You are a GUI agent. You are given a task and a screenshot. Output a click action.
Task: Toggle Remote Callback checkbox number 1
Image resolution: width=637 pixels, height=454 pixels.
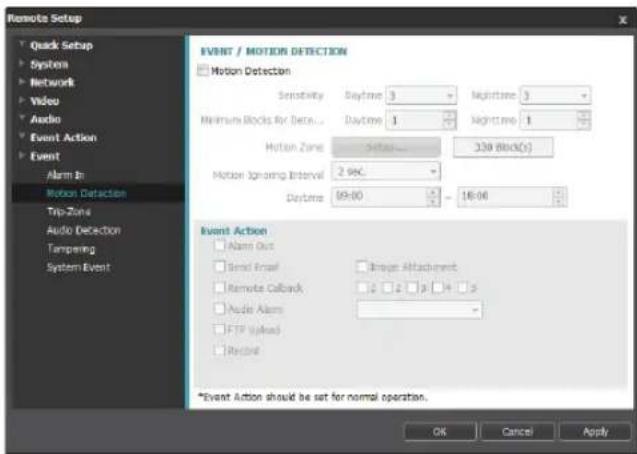tap(362, 288)
